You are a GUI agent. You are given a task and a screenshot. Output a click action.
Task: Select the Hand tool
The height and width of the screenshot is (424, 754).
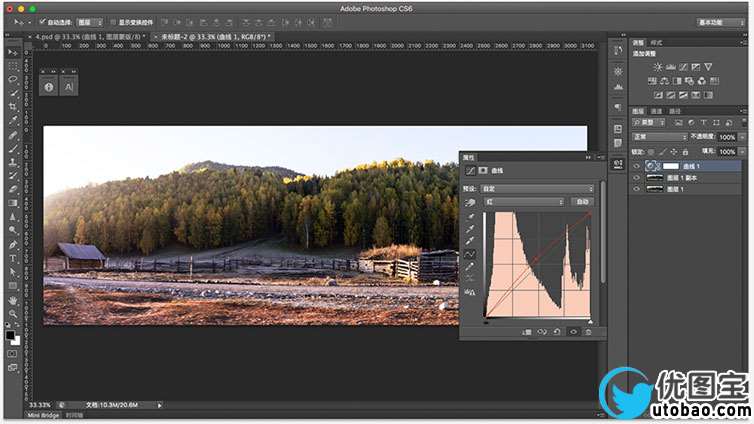point(13,299)
